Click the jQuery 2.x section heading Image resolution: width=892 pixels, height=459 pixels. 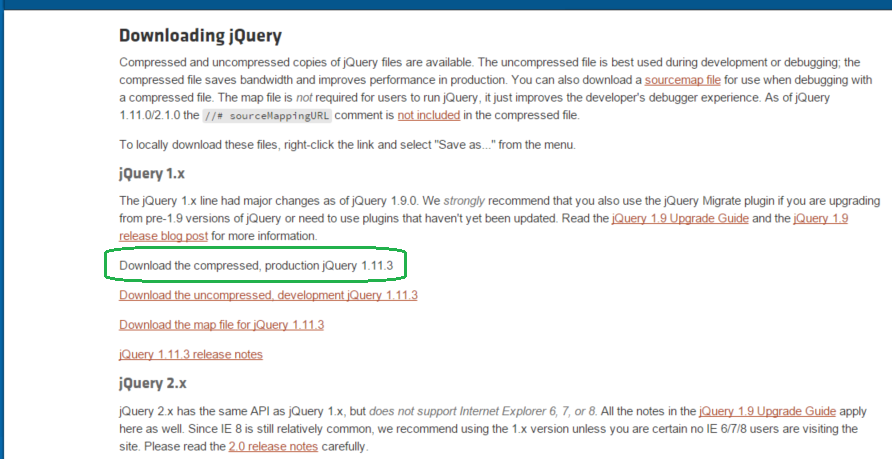click(152, 383)
